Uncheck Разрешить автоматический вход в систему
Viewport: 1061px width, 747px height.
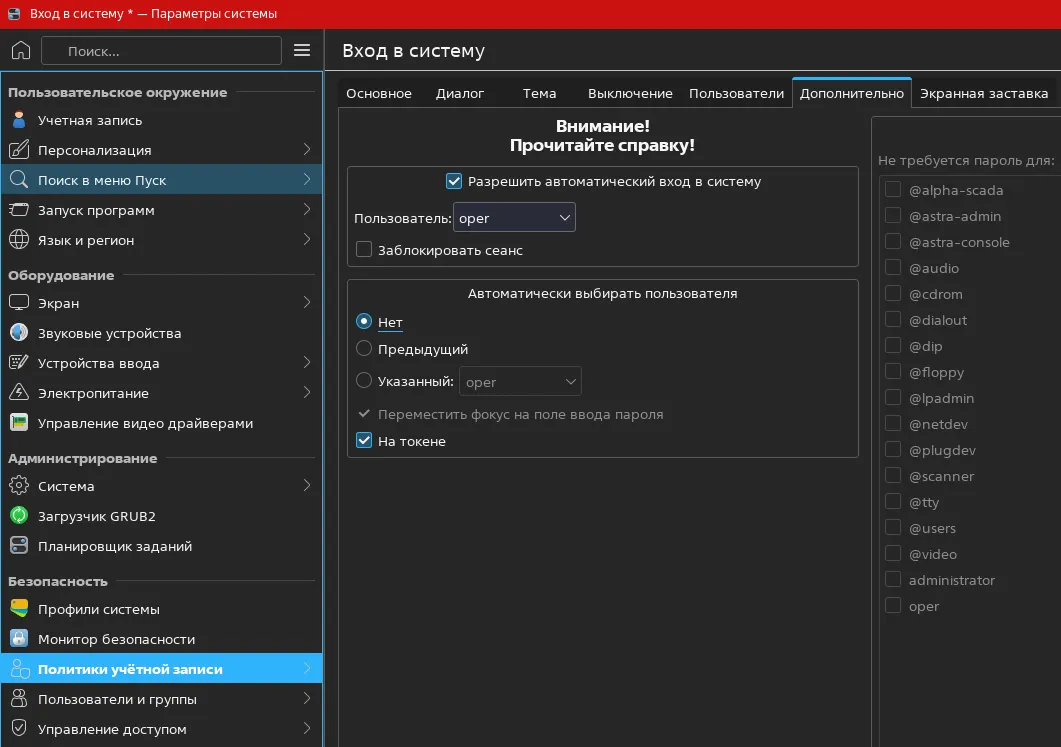click(x=453, y=181)
